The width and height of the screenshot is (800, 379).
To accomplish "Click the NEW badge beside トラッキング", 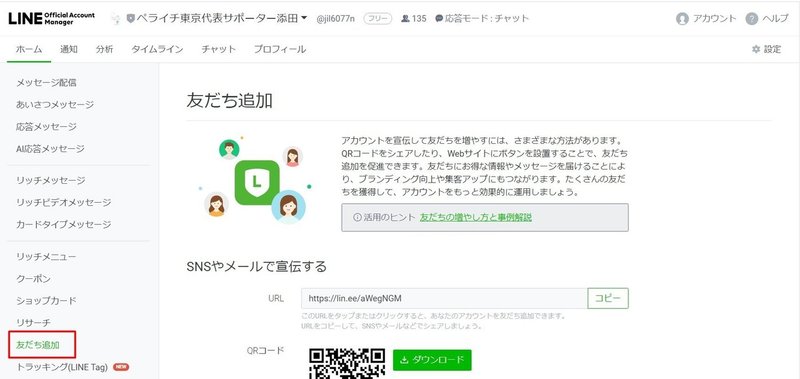I will tap(121, 367).
